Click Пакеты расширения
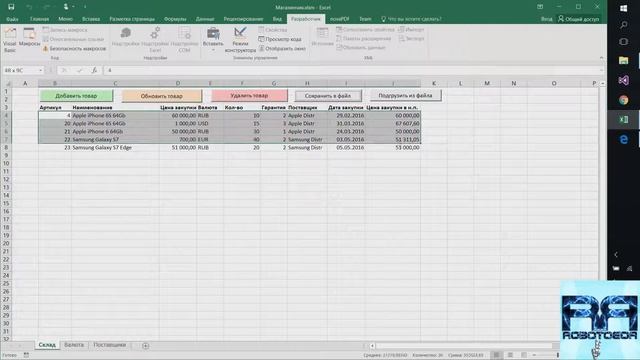This screenshot has width=640, height=360. pyautogui.click(x=364, y=39)
